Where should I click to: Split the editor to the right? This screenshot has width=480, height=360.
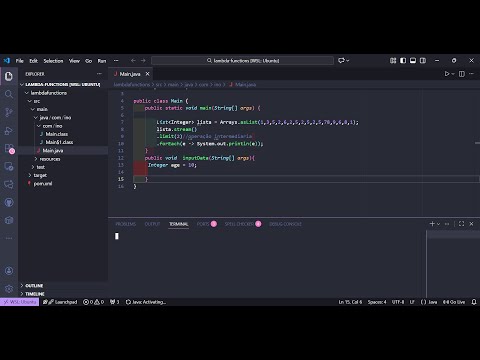462,74
